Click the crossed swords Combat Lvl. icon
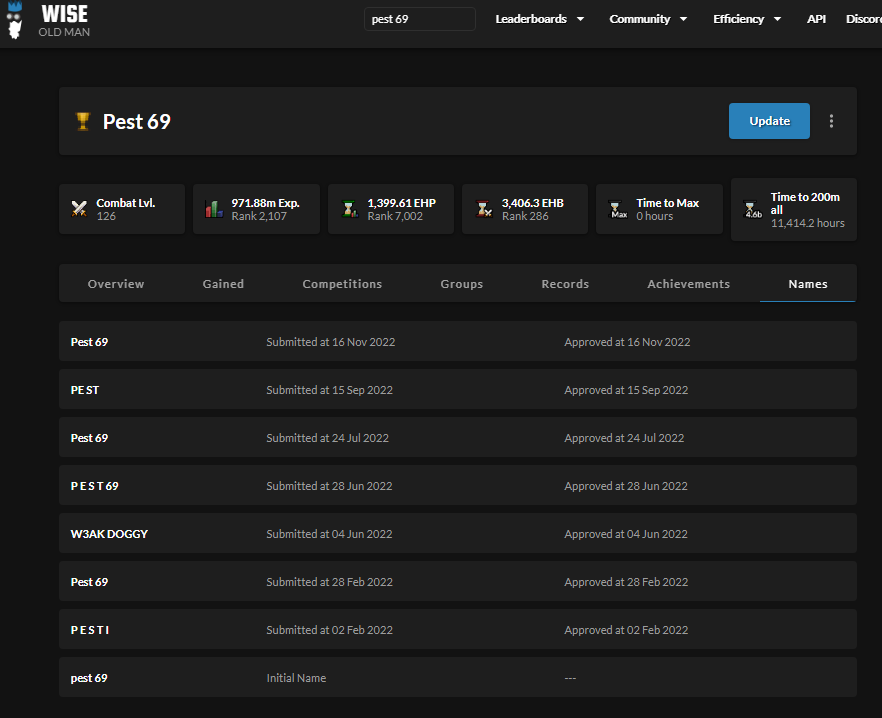Image resolution: width=882 pixels, height=718 pixels. 79,209
